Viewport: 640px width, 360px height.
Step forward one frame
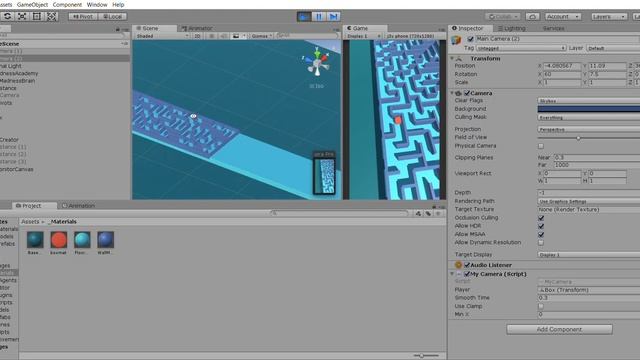click(333, 17)
